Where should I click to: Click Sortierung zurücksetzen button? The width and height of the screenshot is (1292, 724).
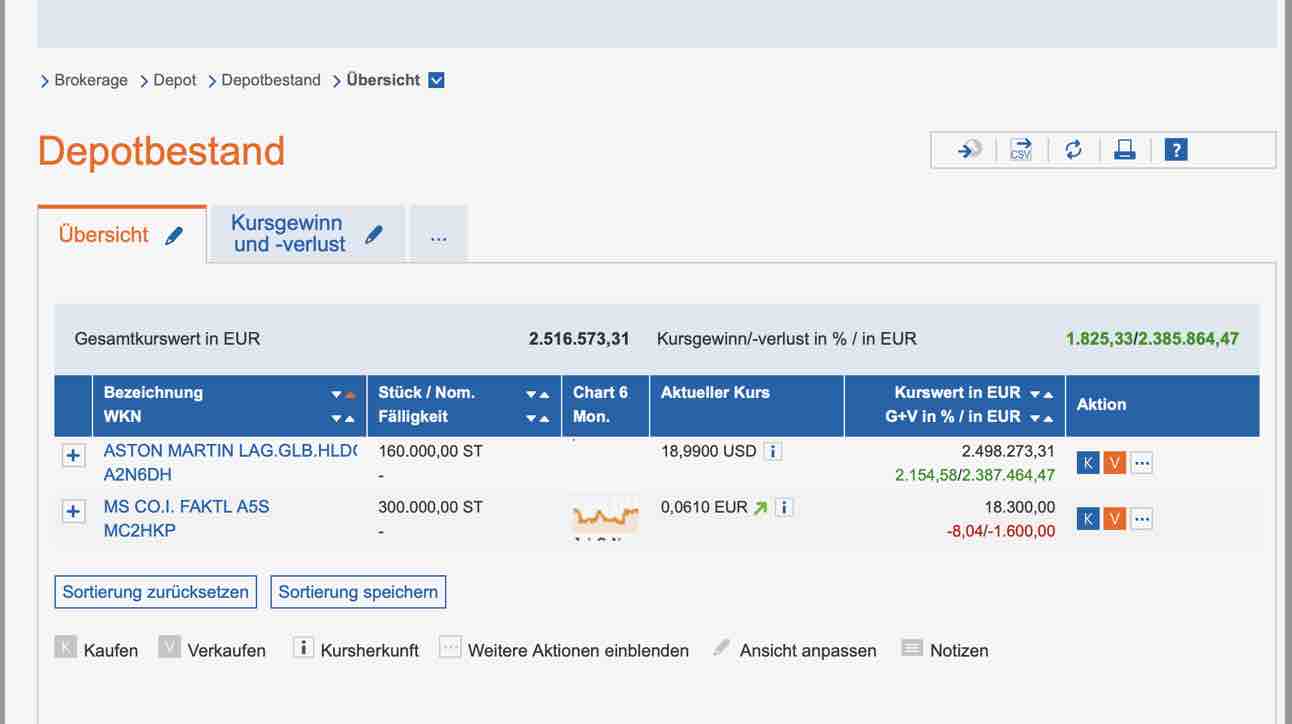pyautogui.click(x=155, y=592)
